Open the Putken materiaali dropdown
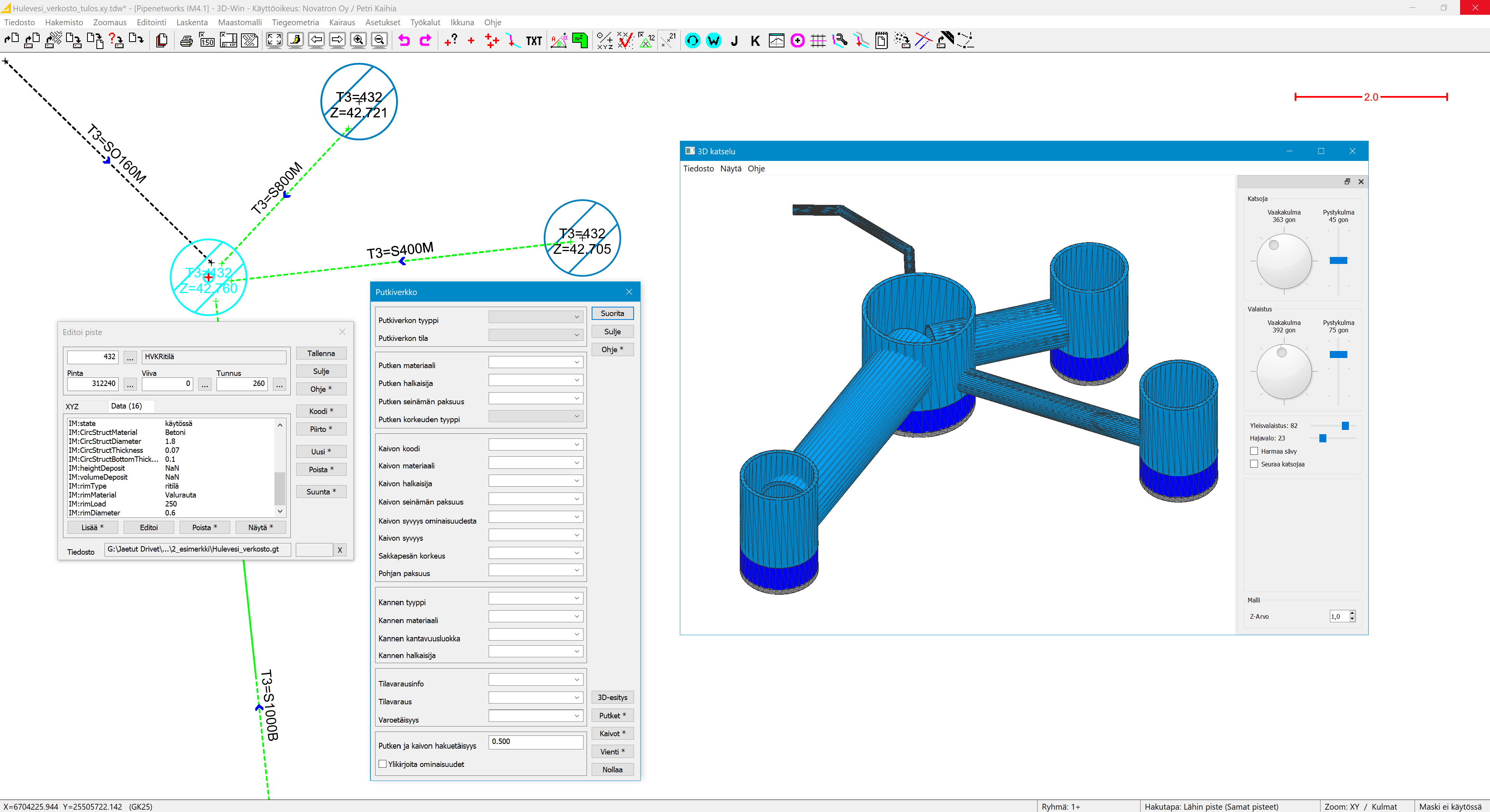This screenshot has width=1490, height=812. (x=535, y=363)
